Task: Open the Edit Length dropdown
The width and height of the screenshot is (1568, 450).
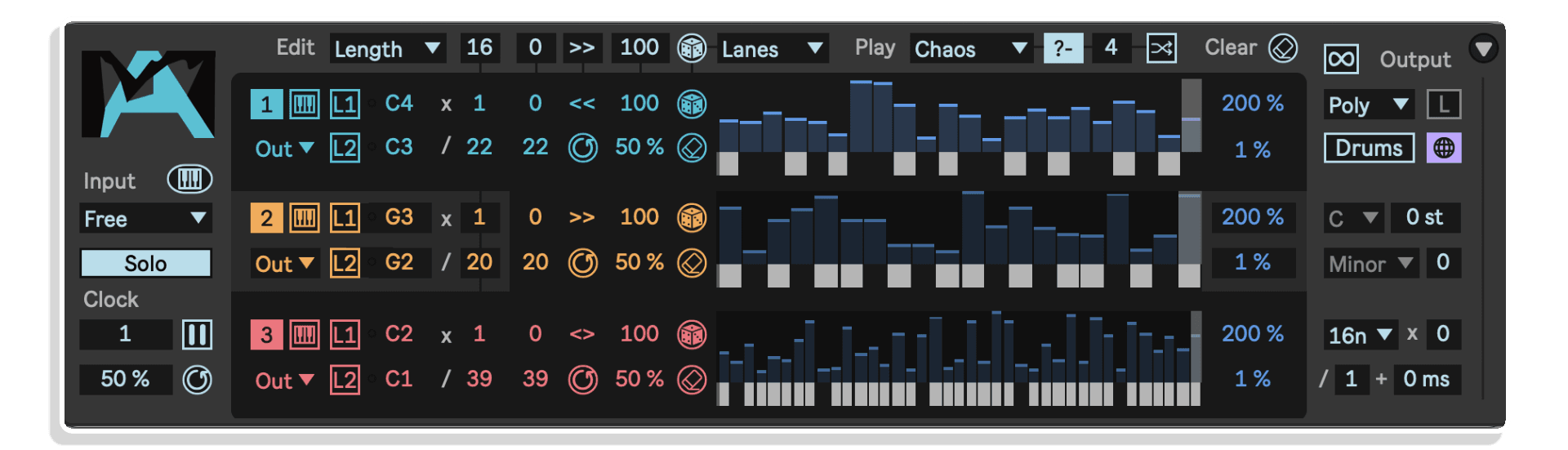Action: pos(388,48)
